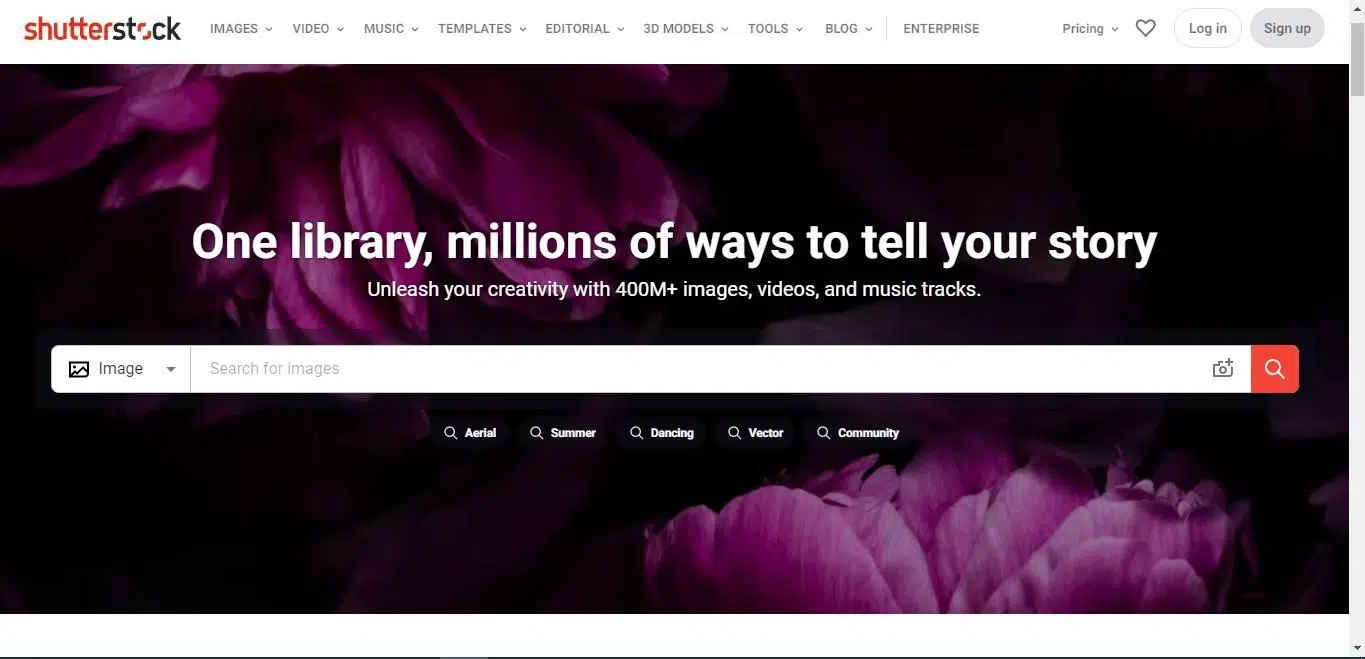This screenshot has height=659, width=1365.
Task: Go to the Enterprise page
Action: pos(941,29)
